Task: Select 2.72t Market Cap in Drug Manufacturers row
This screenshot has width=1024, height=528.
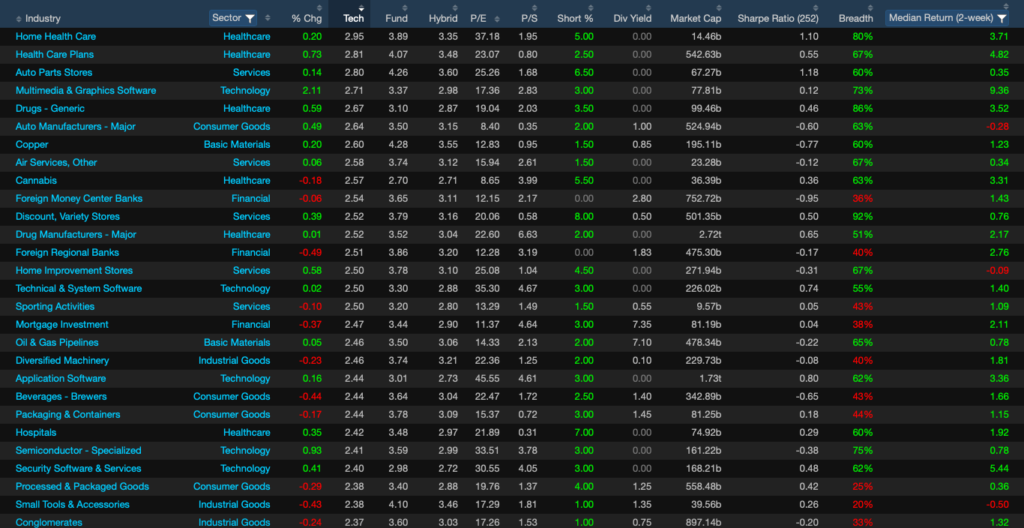Action: coord(709,234)
